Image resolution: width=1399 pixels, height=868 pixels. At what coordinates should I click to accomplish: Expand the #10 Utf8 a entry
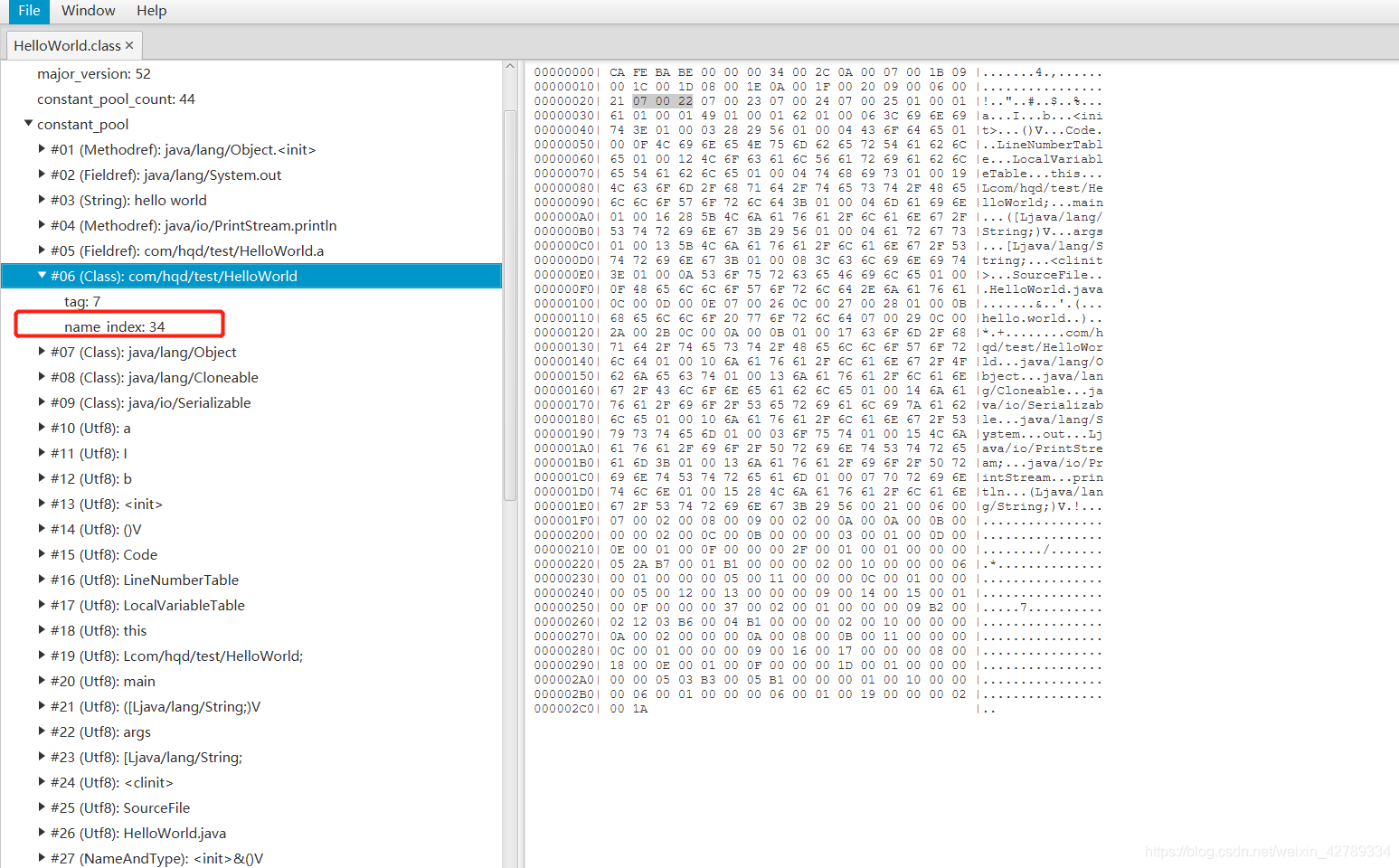[42, 427]
